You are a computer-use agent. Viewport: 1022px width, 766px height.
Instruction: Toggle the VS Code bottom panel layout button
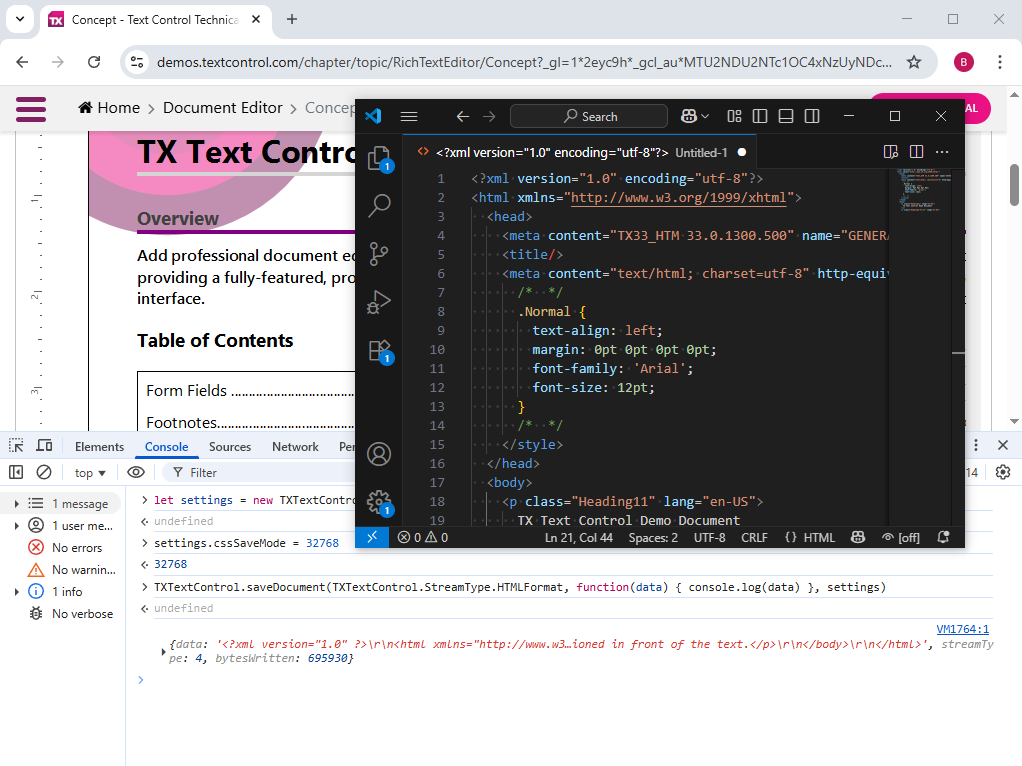pyautogui.click(x=786, y=116)
